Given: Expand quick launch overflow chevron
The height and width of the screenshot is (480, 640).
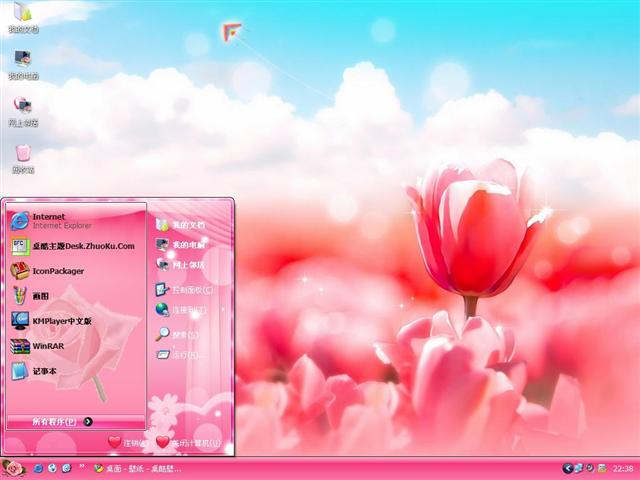Looking at the screenshot, I should pos(82,467).
